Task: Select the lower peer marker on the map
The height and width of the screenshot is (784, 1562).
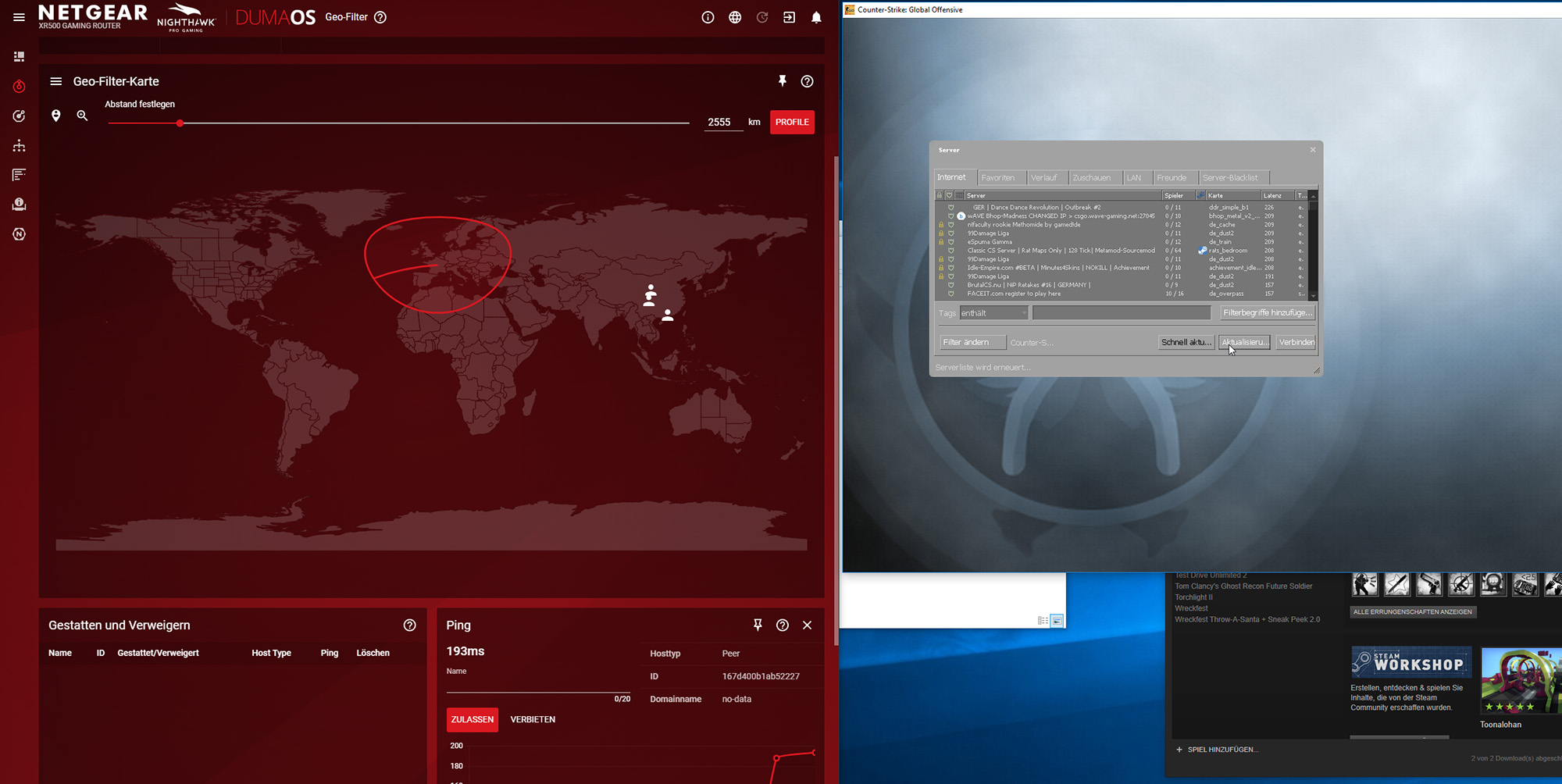Action: click(x=668, y=315)
